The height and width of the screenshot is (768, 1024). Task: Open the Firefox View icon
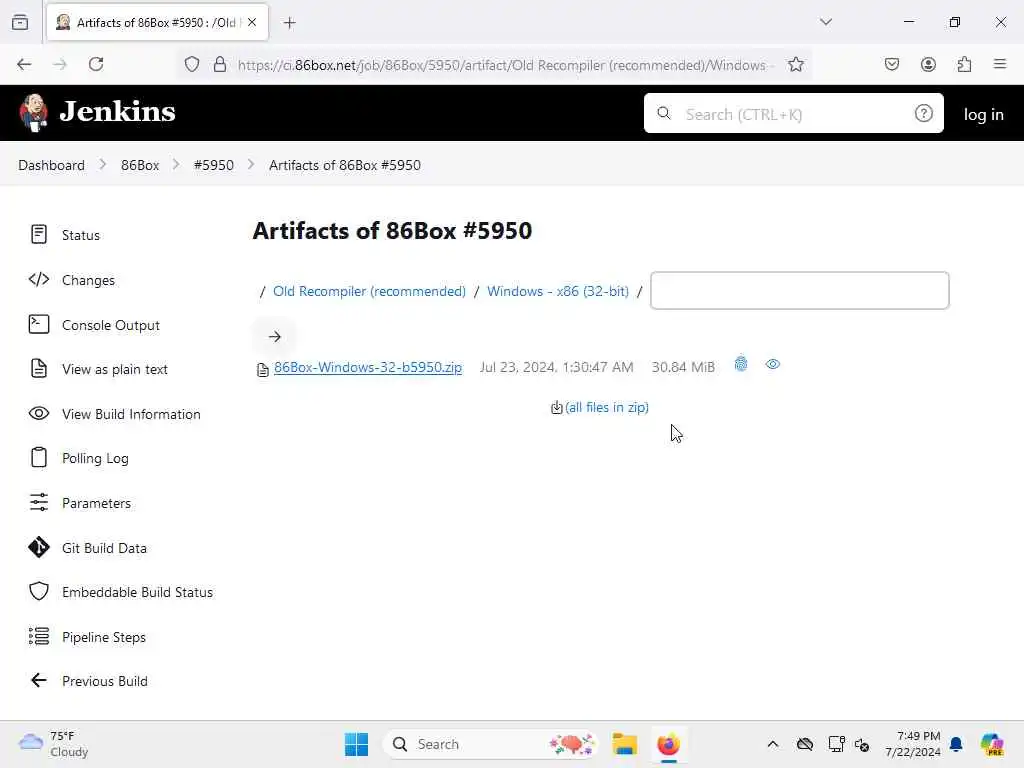pos(20,22)
